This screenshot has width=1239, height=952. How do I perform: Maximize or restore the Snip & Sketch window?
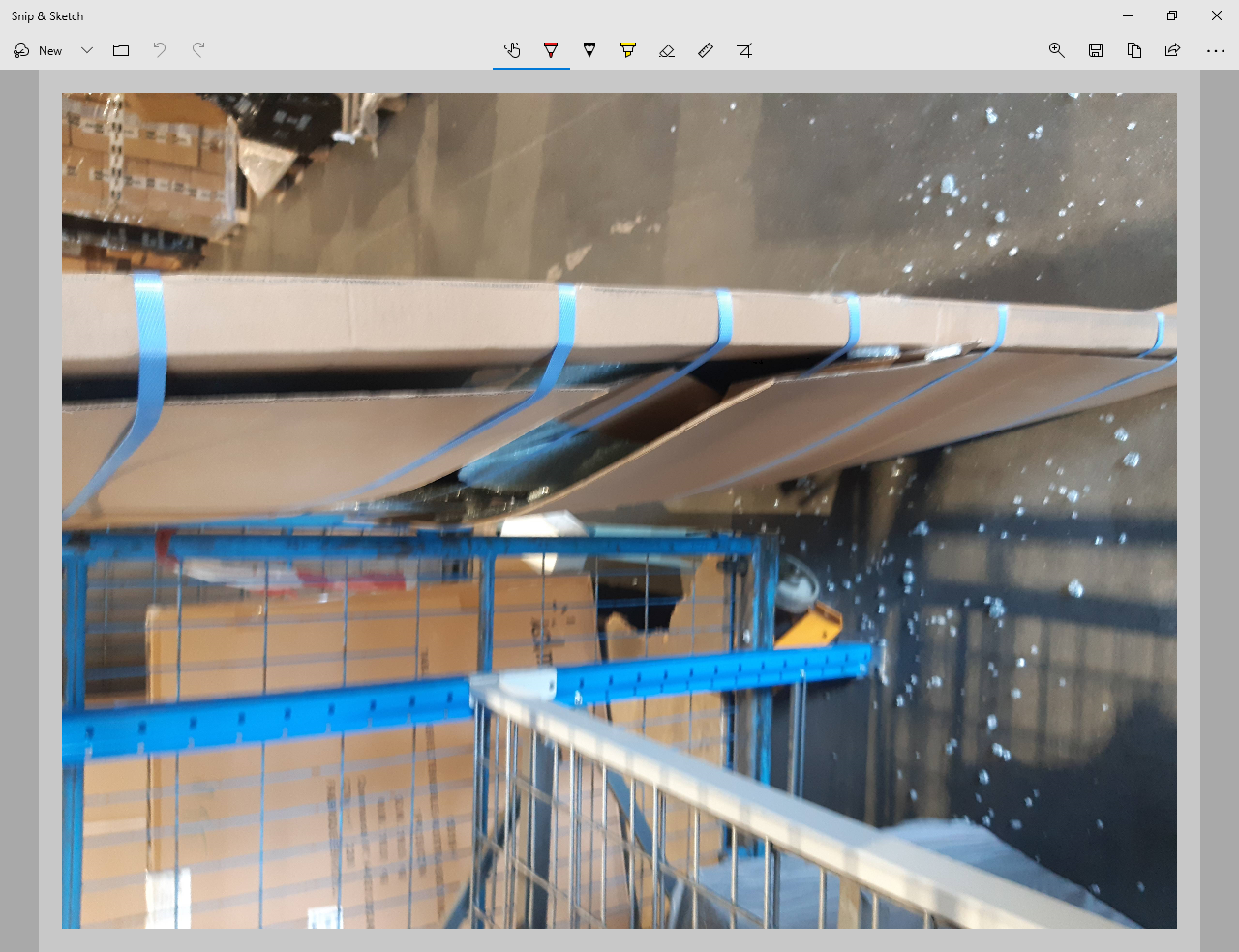tap(1172, 15)
